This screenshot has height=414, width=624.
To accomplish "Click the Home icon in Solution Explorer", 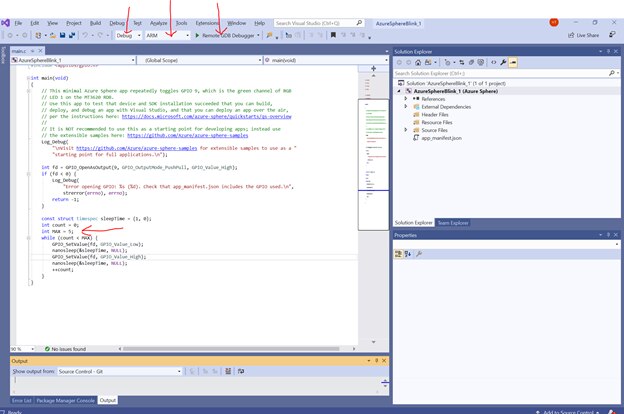I will click(419, 62).
